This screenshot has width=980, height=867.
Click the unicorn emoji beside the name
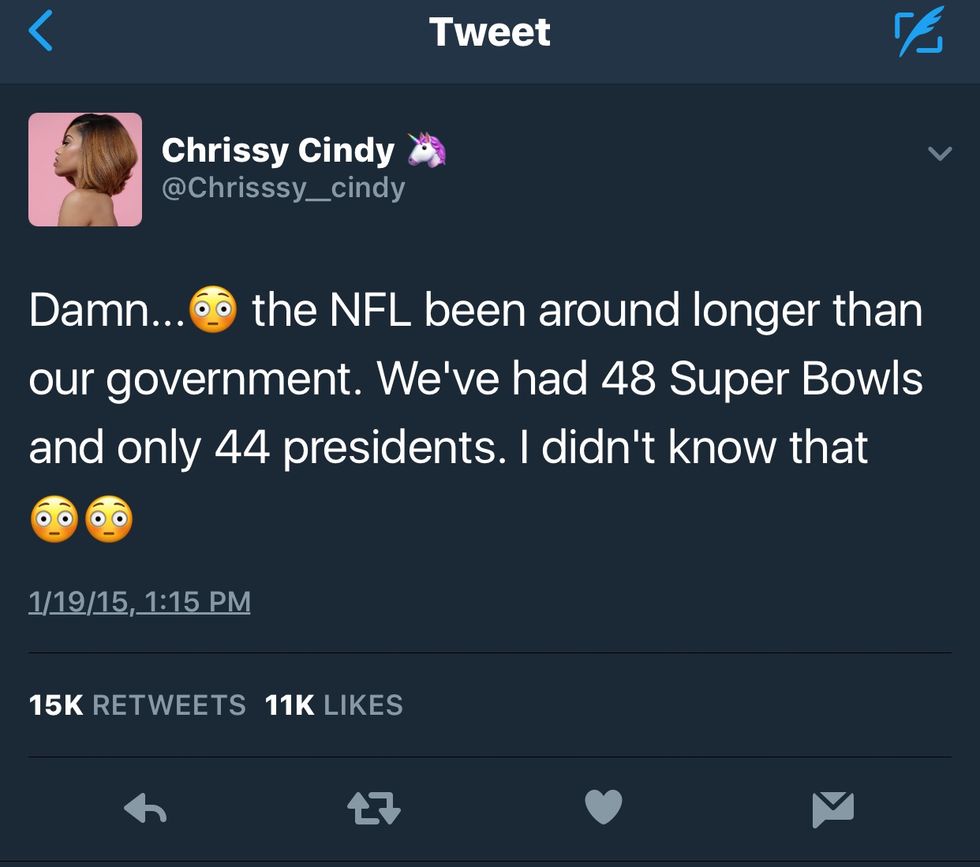pyautogui.click(x=425, y=150)
